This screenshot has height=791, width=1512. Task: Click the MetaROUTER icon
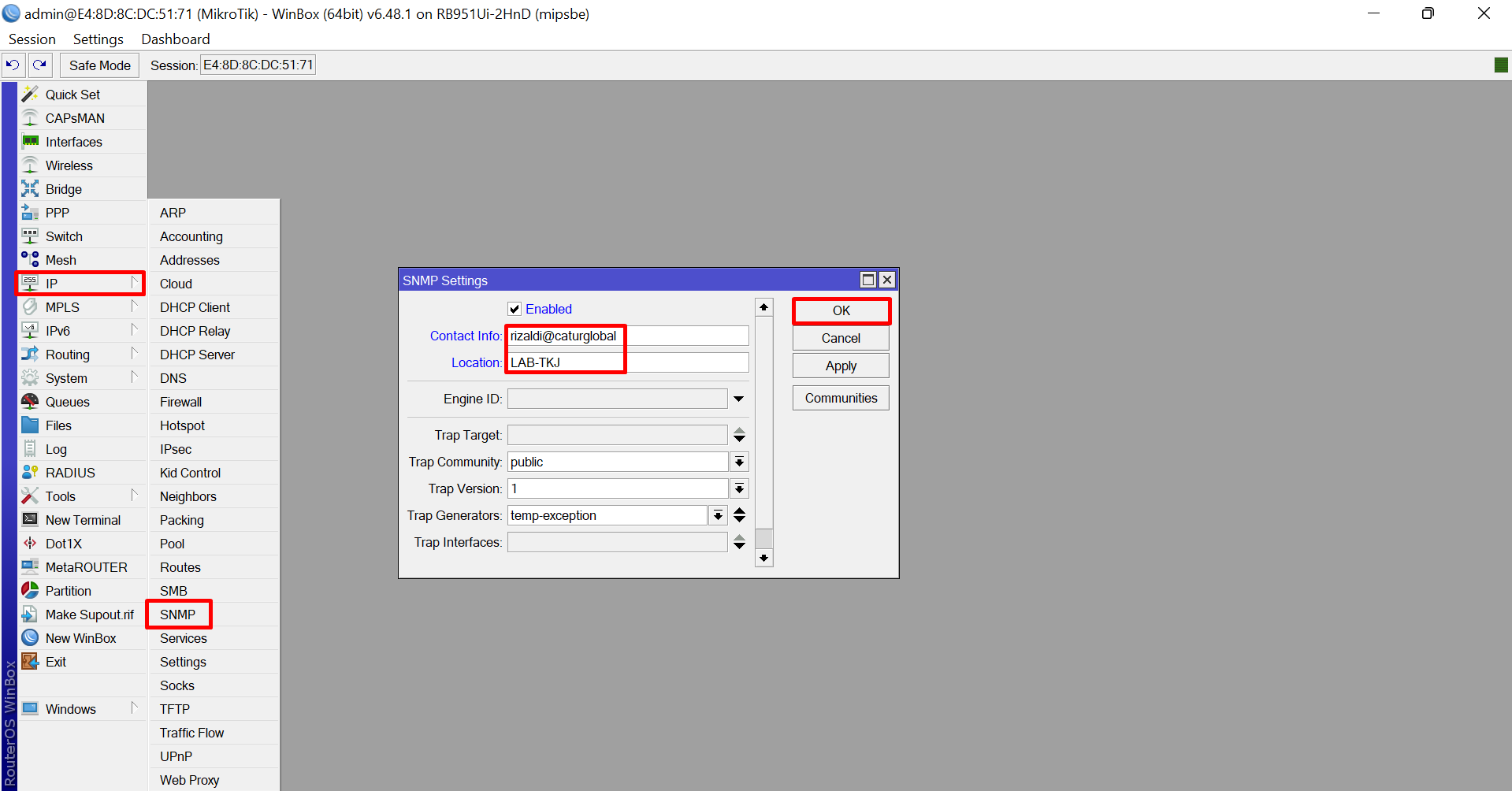click(30, 567)
